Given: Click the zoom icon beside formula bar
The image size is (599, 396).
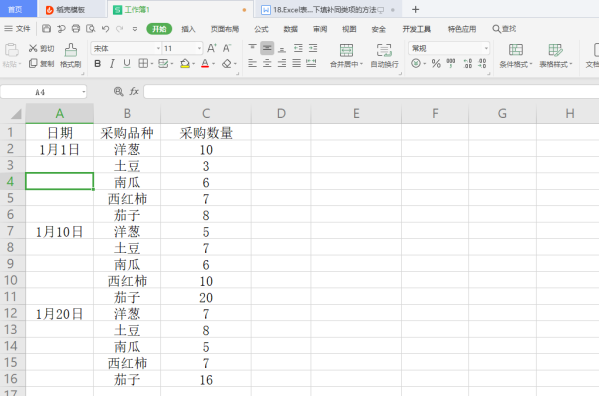Looking at the screenshot, I should click(118, 92).
